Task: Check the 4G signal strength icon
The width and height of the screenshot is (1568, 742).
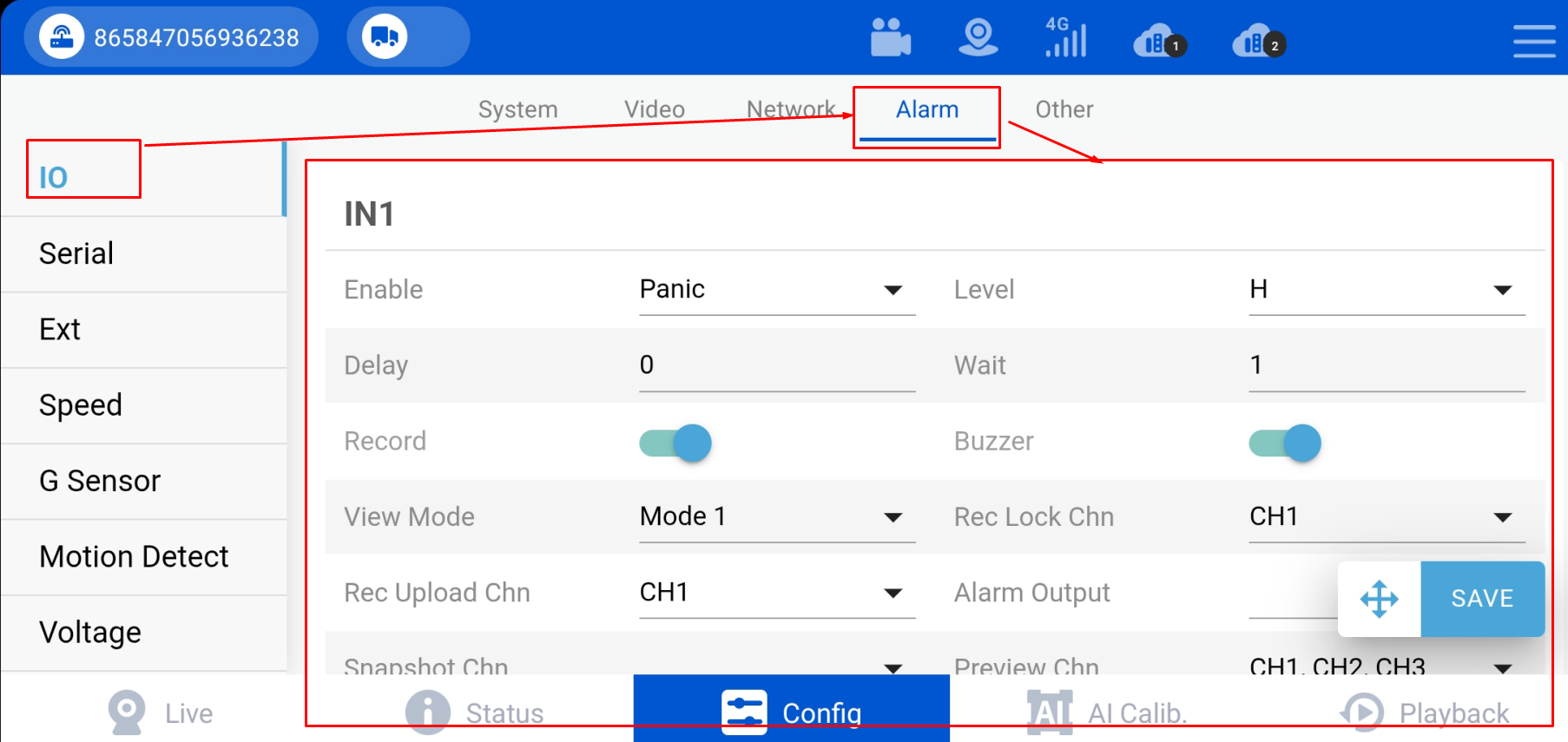Action: pyautogui.click(x=1066, y=37)
